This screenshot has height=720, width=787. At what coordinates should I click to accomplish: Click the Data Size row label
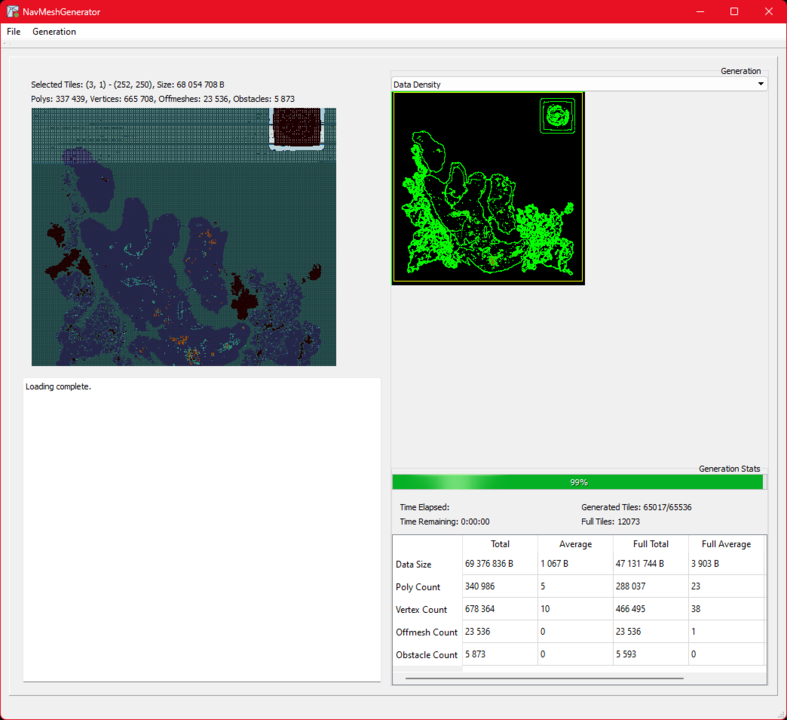(413, 564)
